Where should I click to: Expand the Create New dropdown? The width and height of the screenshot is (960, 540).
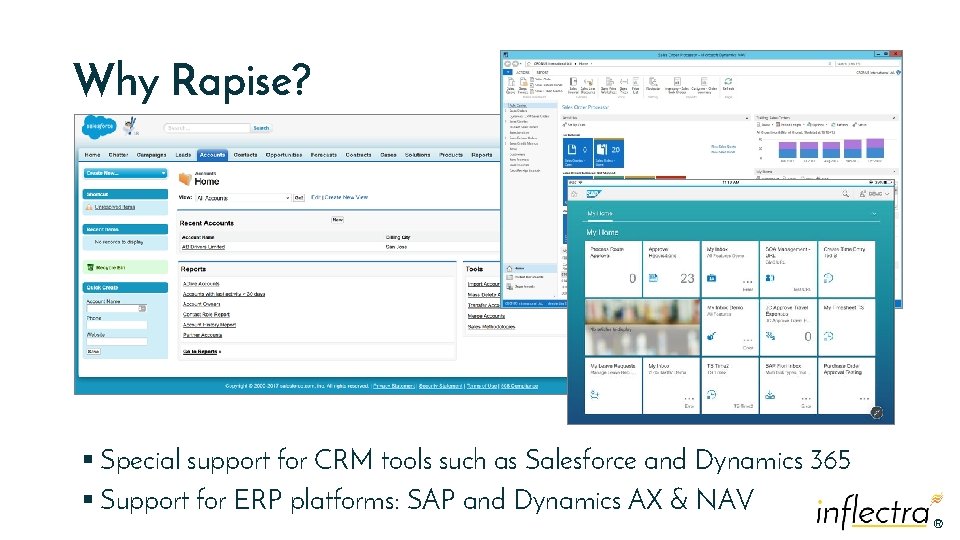coord(126,173)
